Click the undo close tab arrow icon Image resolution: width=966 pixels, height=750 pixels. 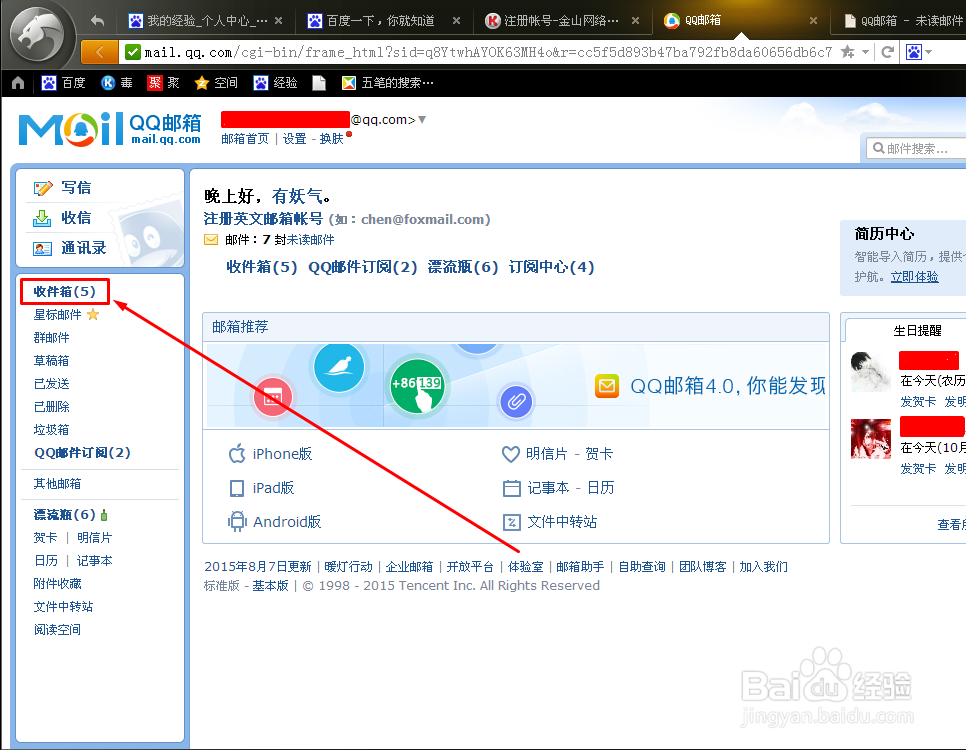coord(97,21)
